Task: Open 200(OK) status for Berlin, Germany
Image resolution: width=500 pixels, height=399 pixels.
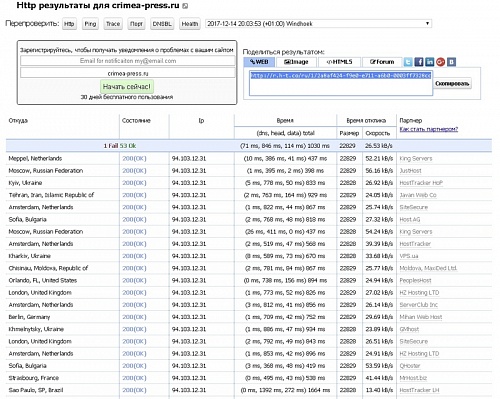Action: click(x=134, y=317)
